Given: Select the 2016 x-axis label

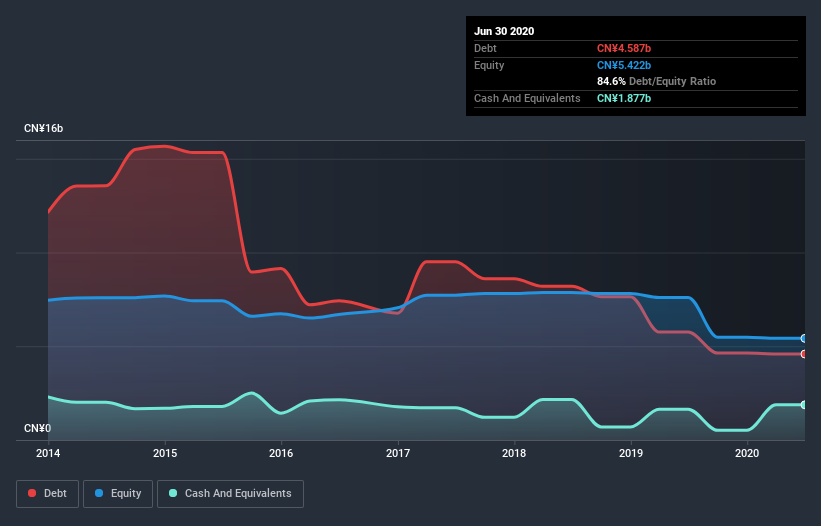Looking at the screenshot, I should point(281,453).
